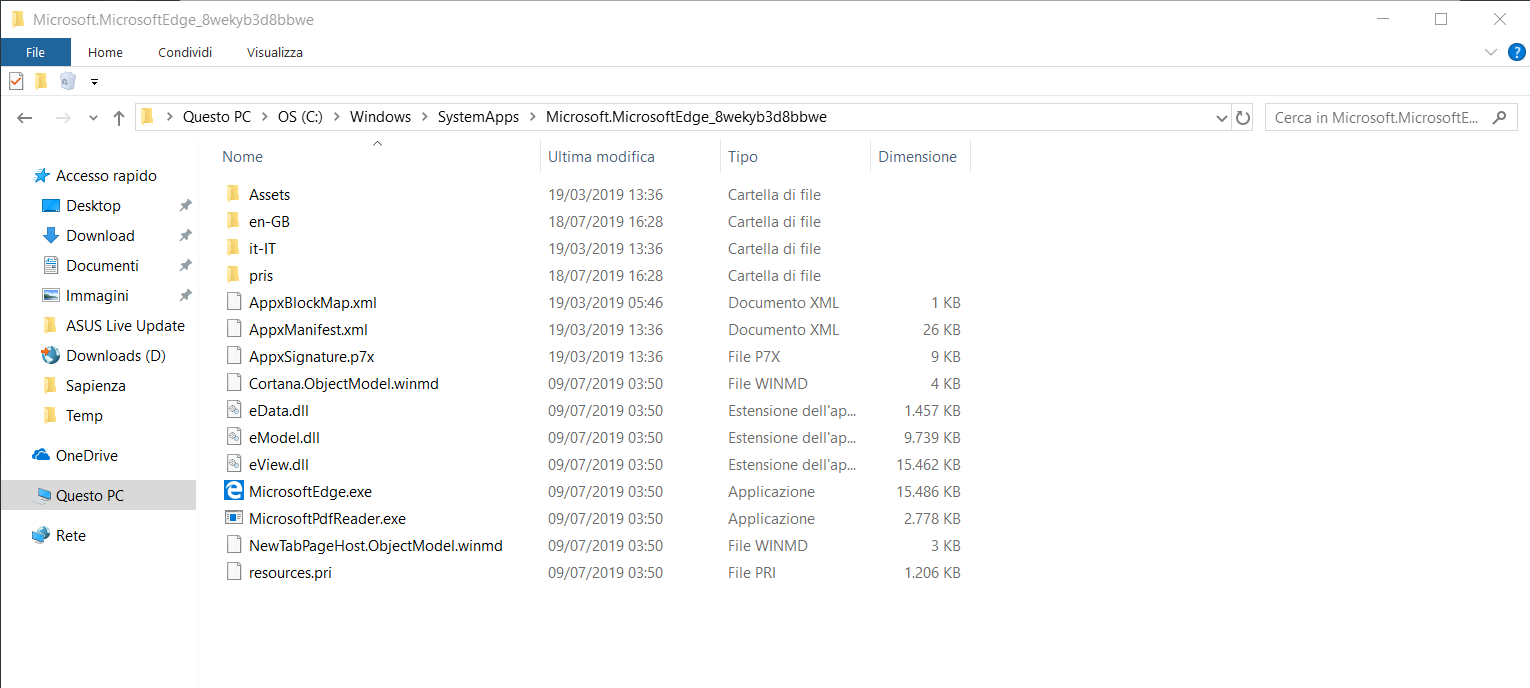This screenshot has width=1530, height=688.
Task: Open the address bar previous locations dropdown
Action: [x=1221, y=118]
